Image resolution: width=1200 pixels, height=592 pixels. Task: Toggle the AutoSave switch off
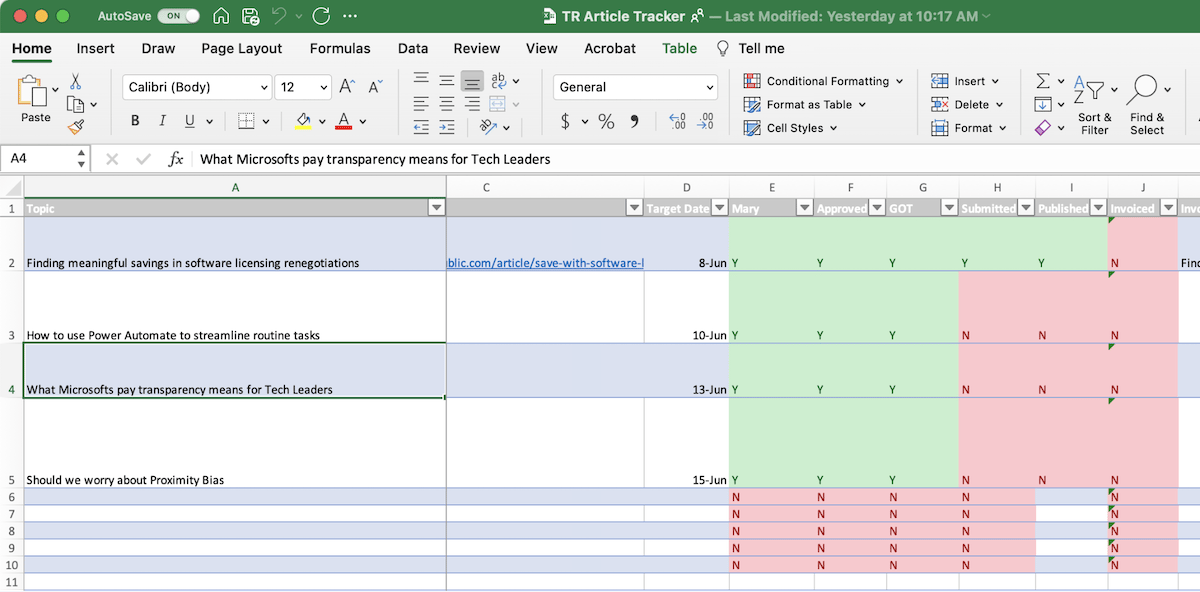[x=178, y=16]
